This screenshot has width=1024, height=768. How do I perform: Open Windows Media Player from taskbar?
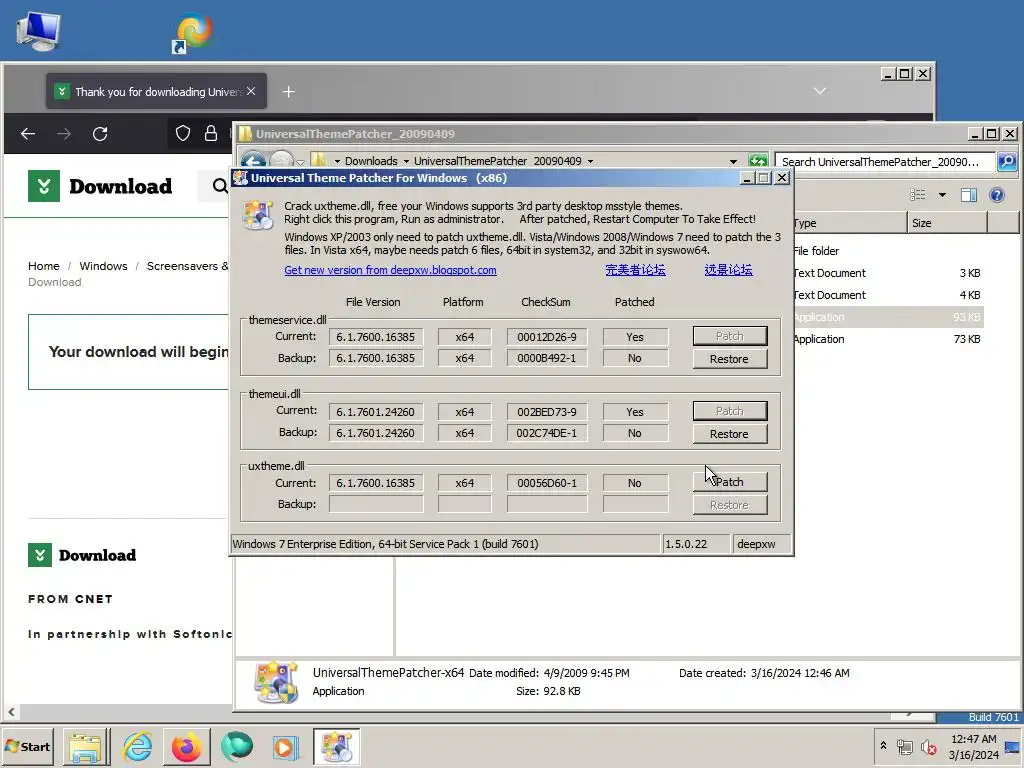[x=285, y=746]
